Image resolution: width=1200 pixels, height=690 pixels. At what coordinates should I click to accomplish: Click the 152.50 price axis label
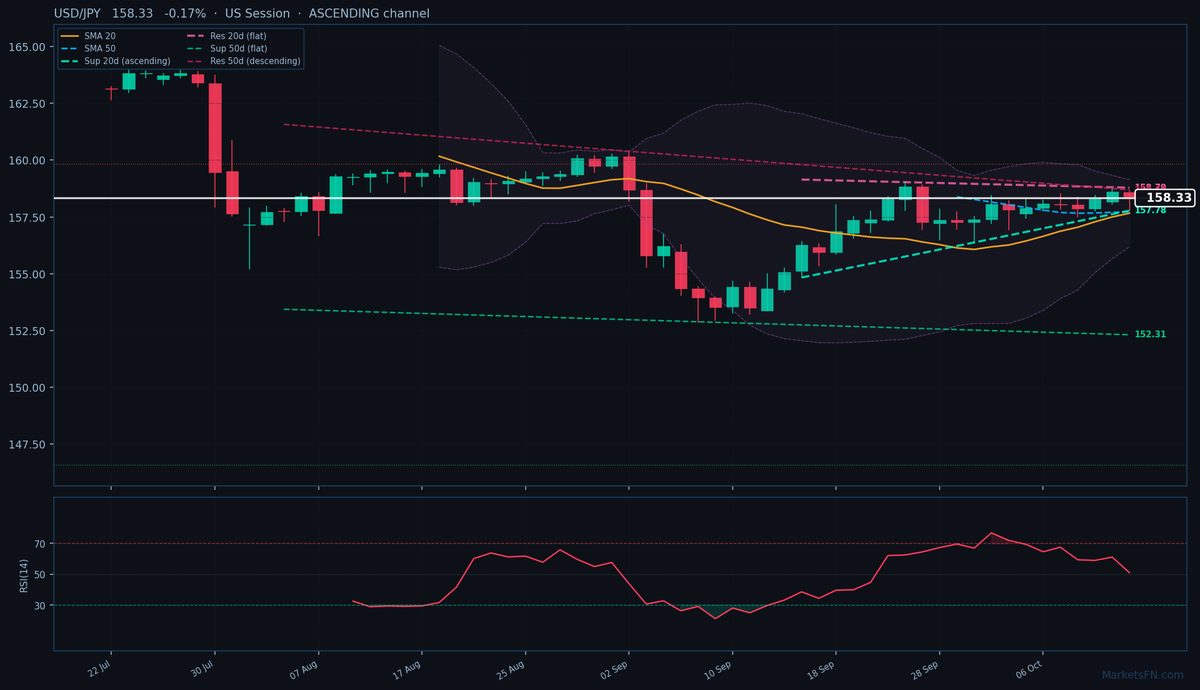(x=27, y=331)
